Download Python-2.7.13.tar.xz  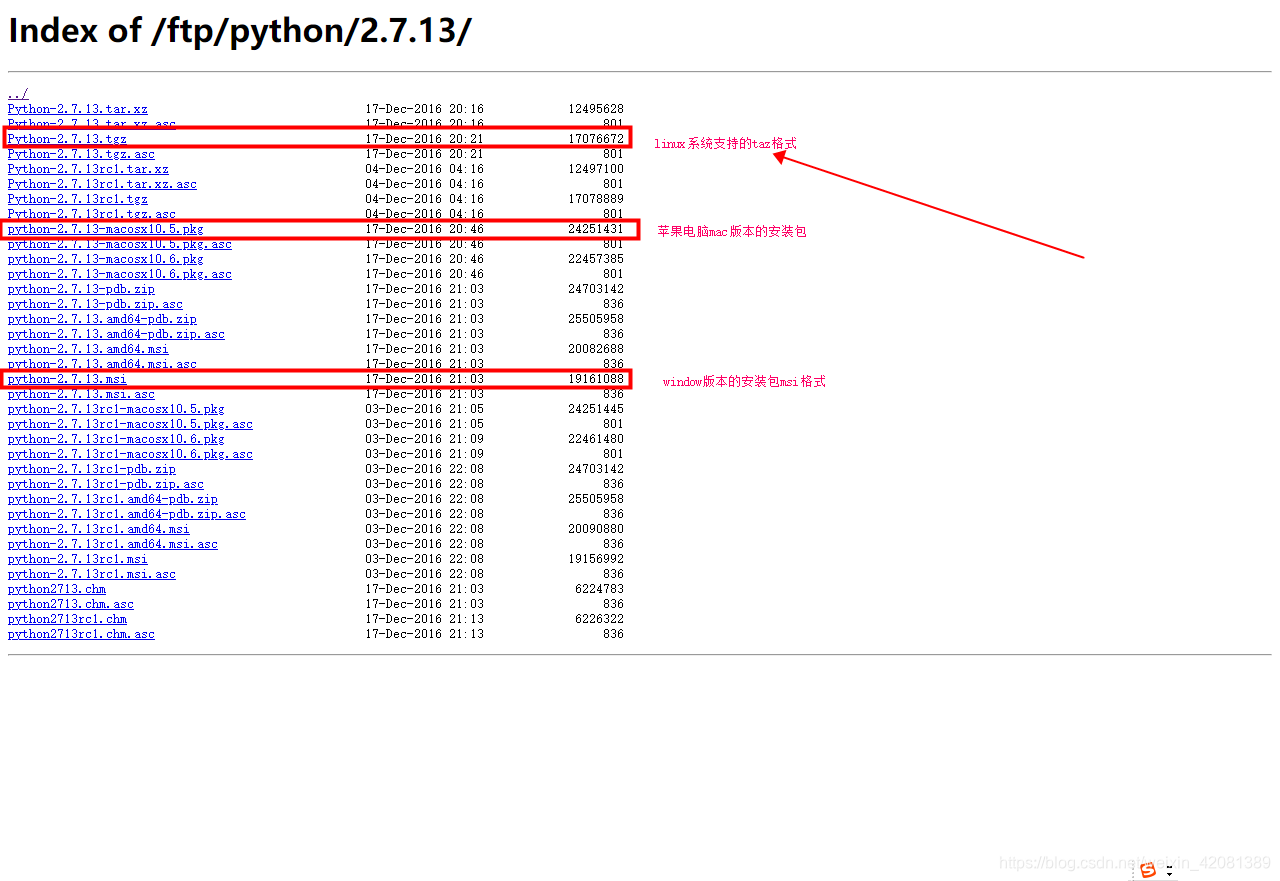77,109
